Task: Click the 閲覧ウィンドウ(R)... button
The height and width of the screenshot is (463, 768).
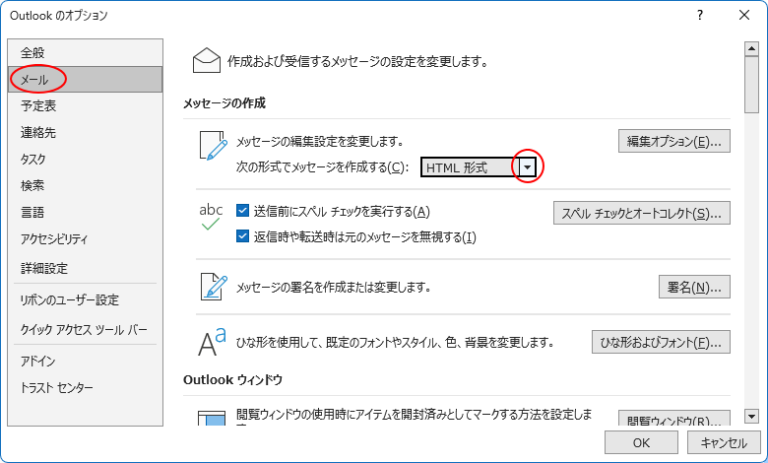Action: coord(674,418)
